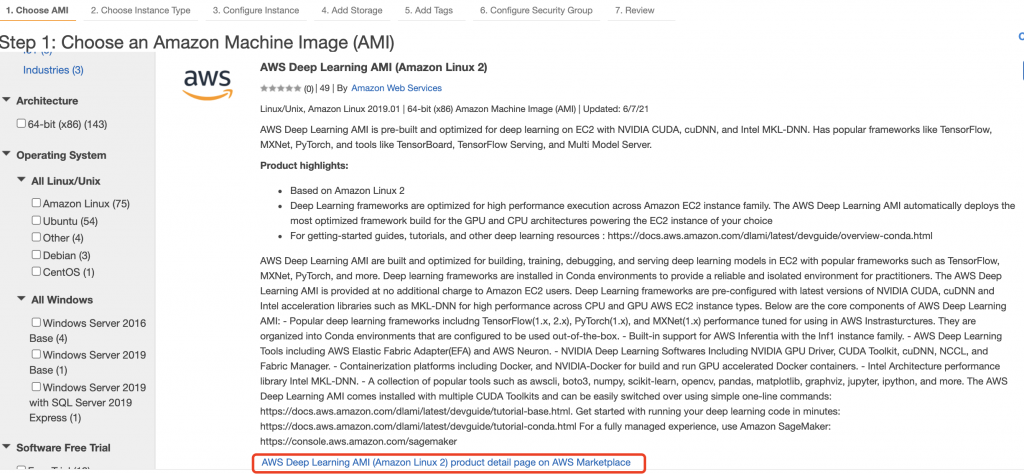Viewport: 1024px width, 474px height.
Task: Click the Product highlights heading
Action: click(304, 166)
